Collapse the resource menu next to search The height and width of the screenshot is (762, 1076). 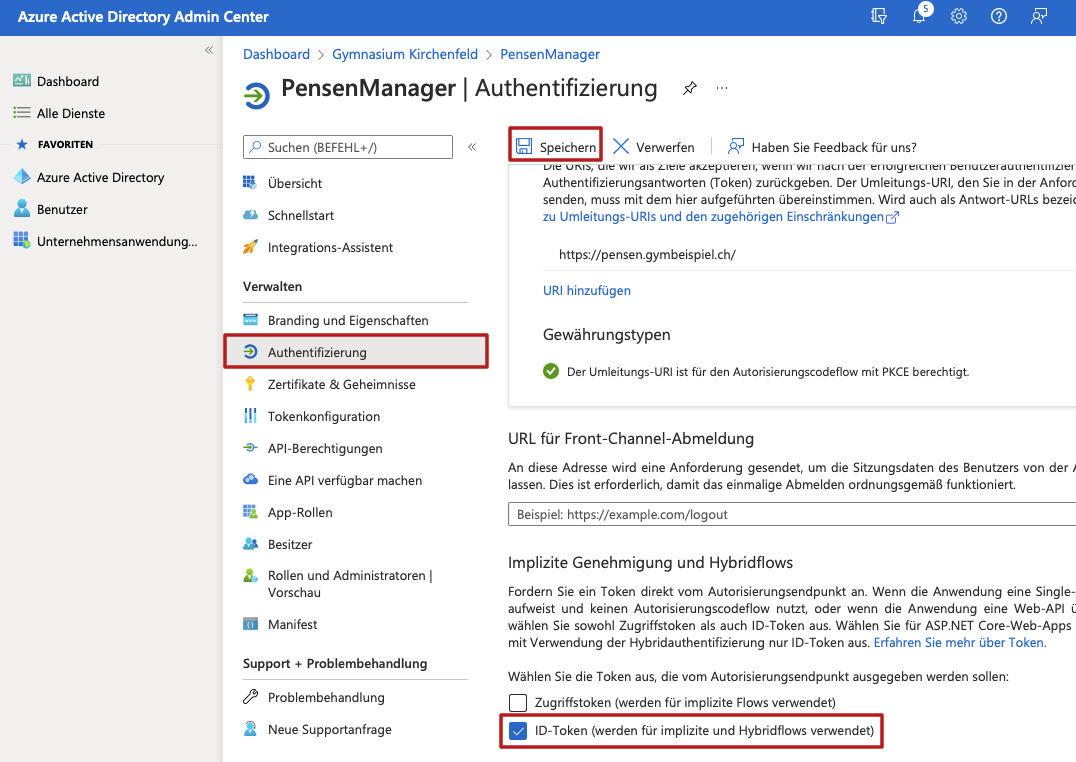tap(472, 147)
